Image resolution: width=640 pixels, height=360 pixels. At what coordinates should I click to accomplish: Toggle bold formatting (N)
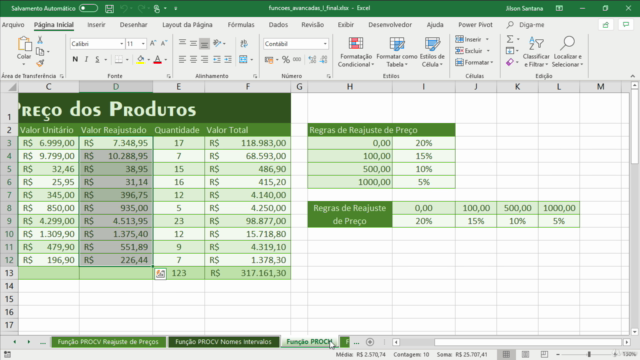[x=75, y=60]
